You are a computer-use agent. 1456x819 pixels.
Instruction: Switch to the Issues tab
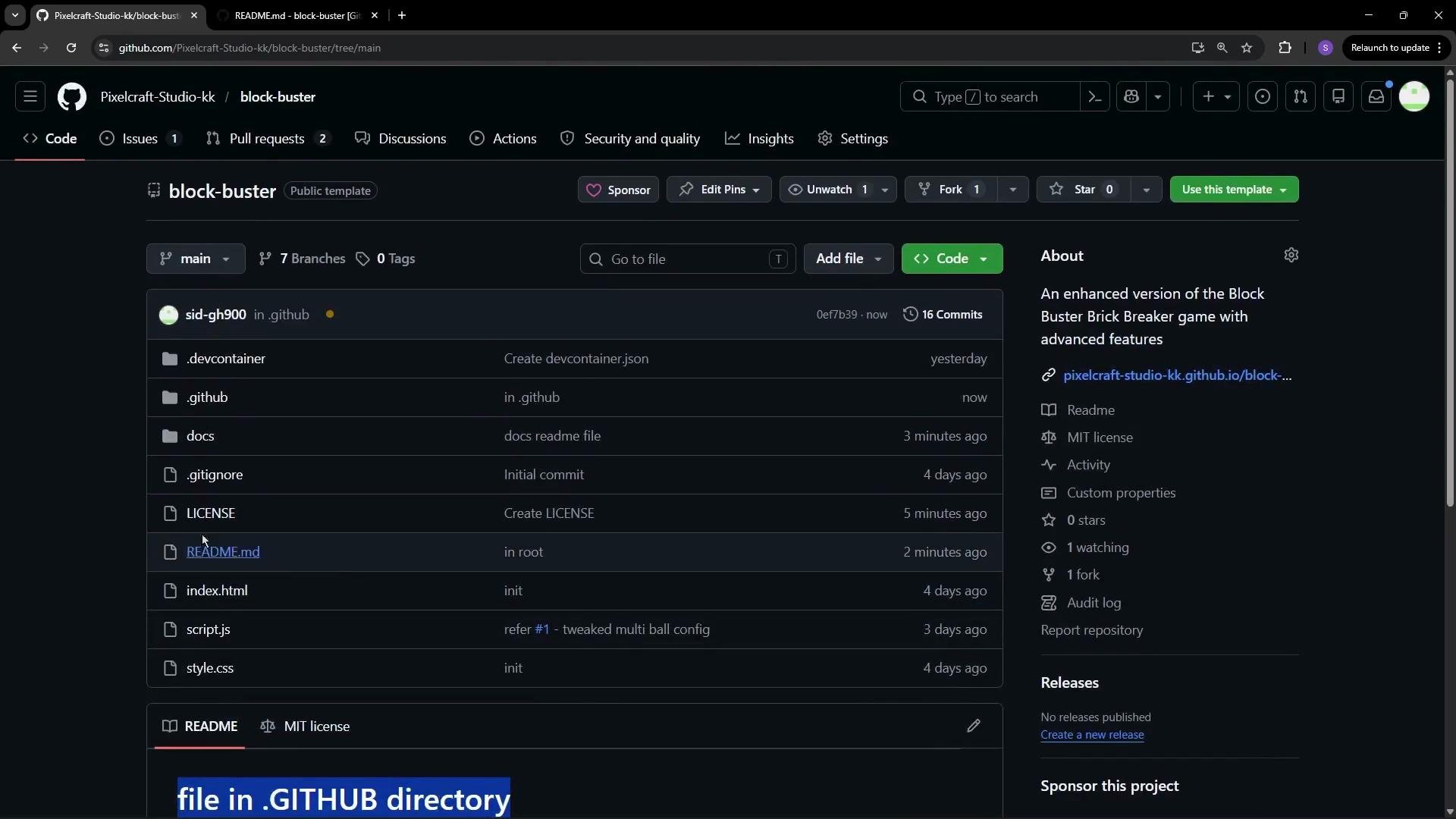pyautogui.click(x=141, y=139)
